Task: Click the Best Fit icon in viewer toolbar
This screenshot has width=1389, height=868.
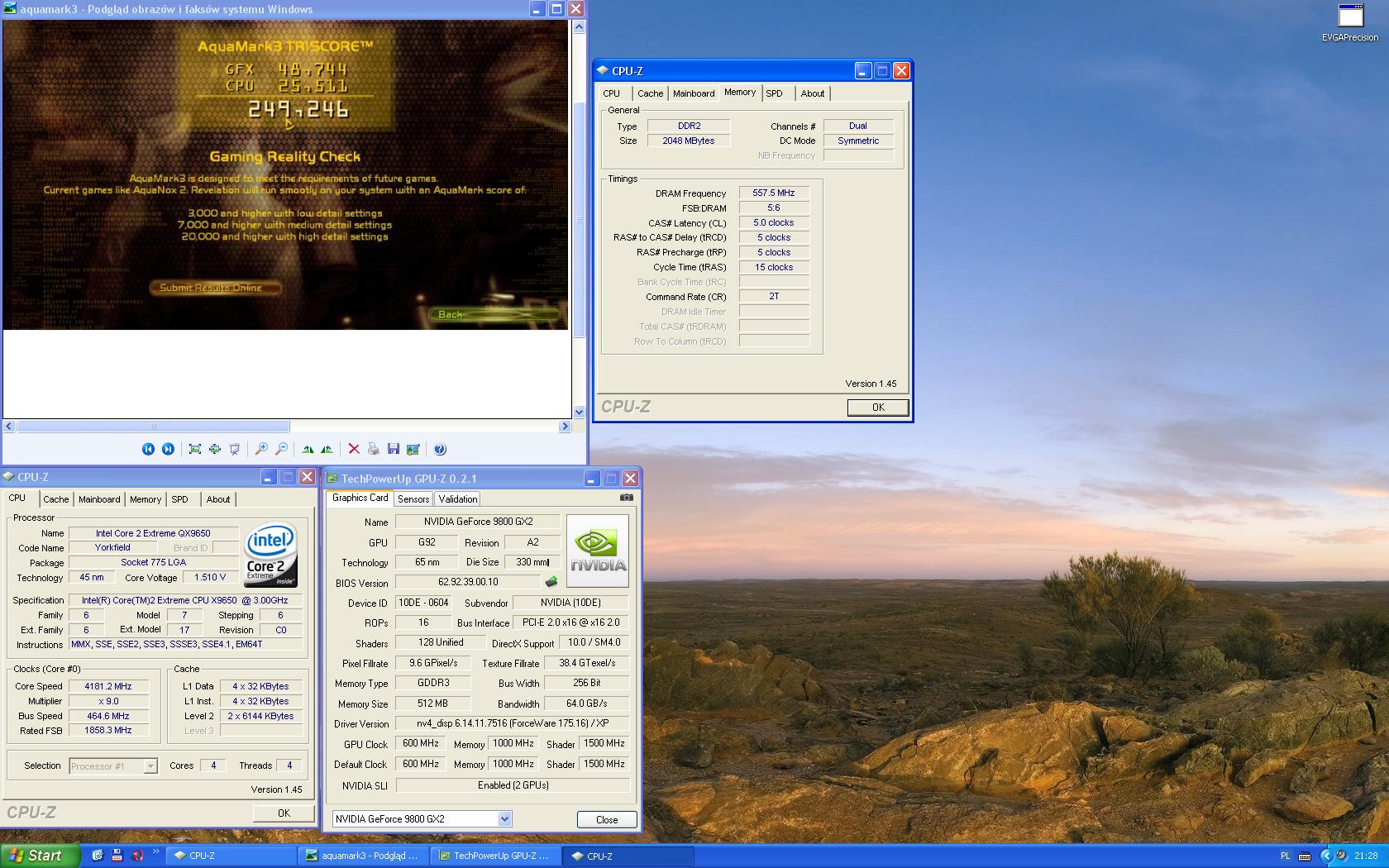Action: (x=195, y=449)
